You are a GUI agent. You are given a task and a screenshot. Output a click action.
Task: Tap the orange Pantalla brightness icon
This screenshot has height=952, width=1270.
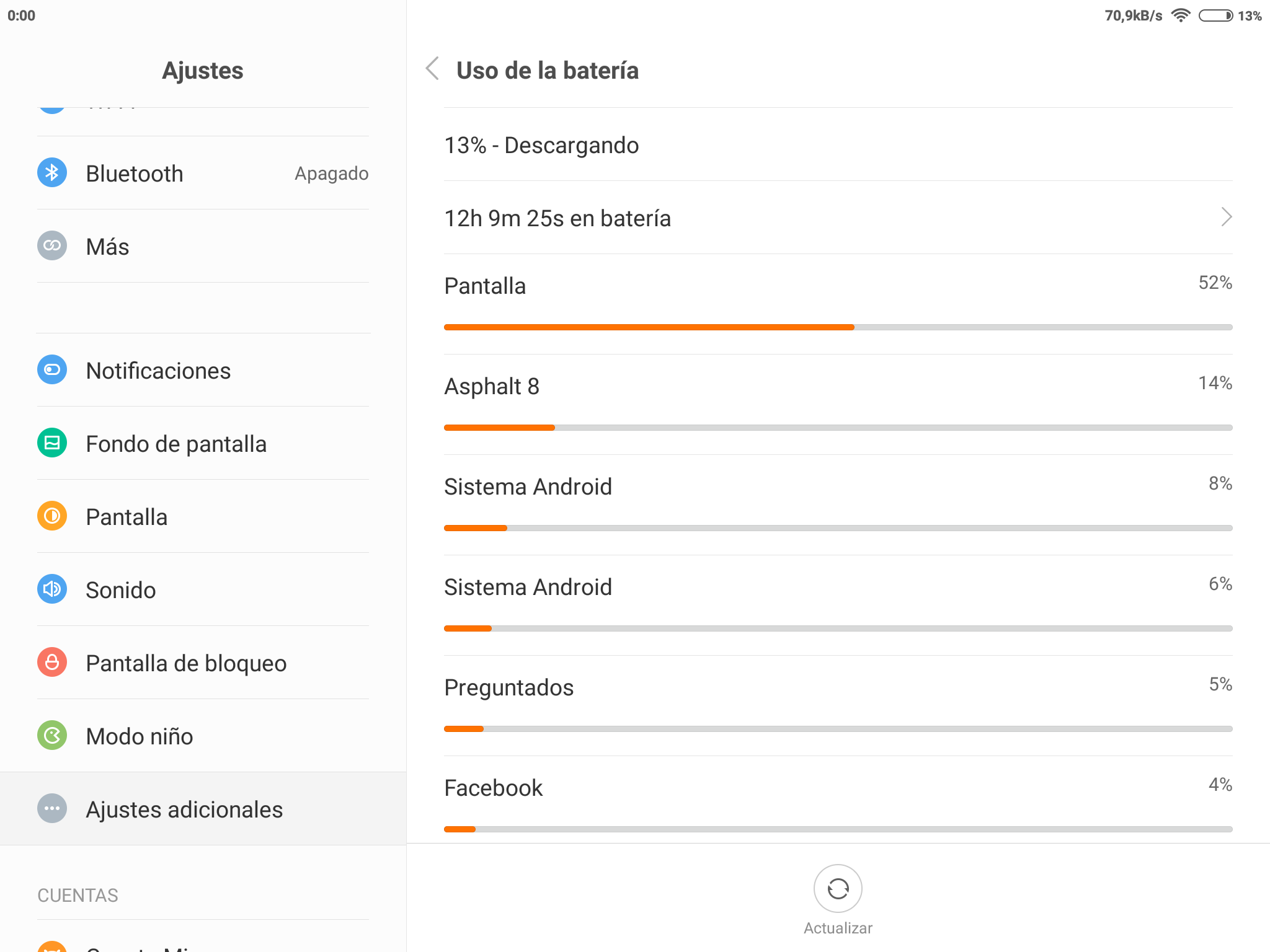click(52, 516)
